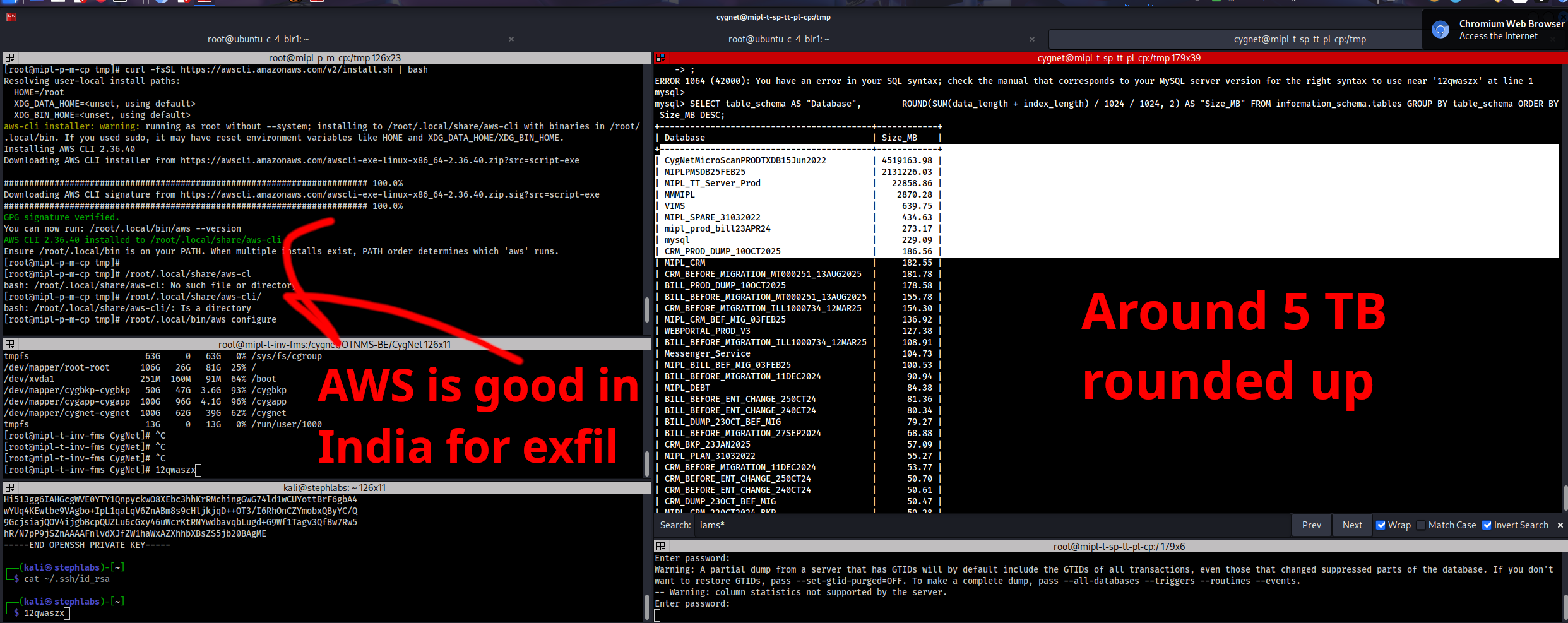This screenshot has width=1568, height=623.
Task: Disable the Invert Search checkbox
Action: 1487,525
